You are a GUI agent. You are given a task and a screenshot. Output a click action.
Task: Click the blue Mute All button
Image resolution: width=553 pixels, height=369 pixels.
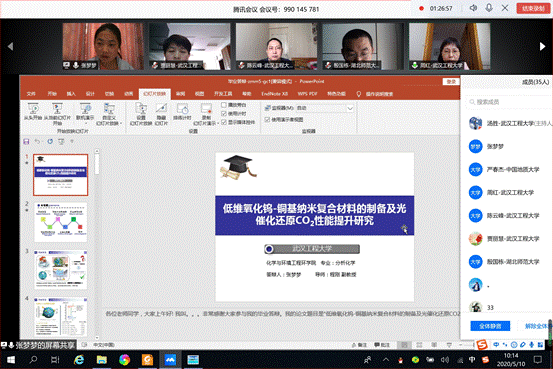coord(490,326)
